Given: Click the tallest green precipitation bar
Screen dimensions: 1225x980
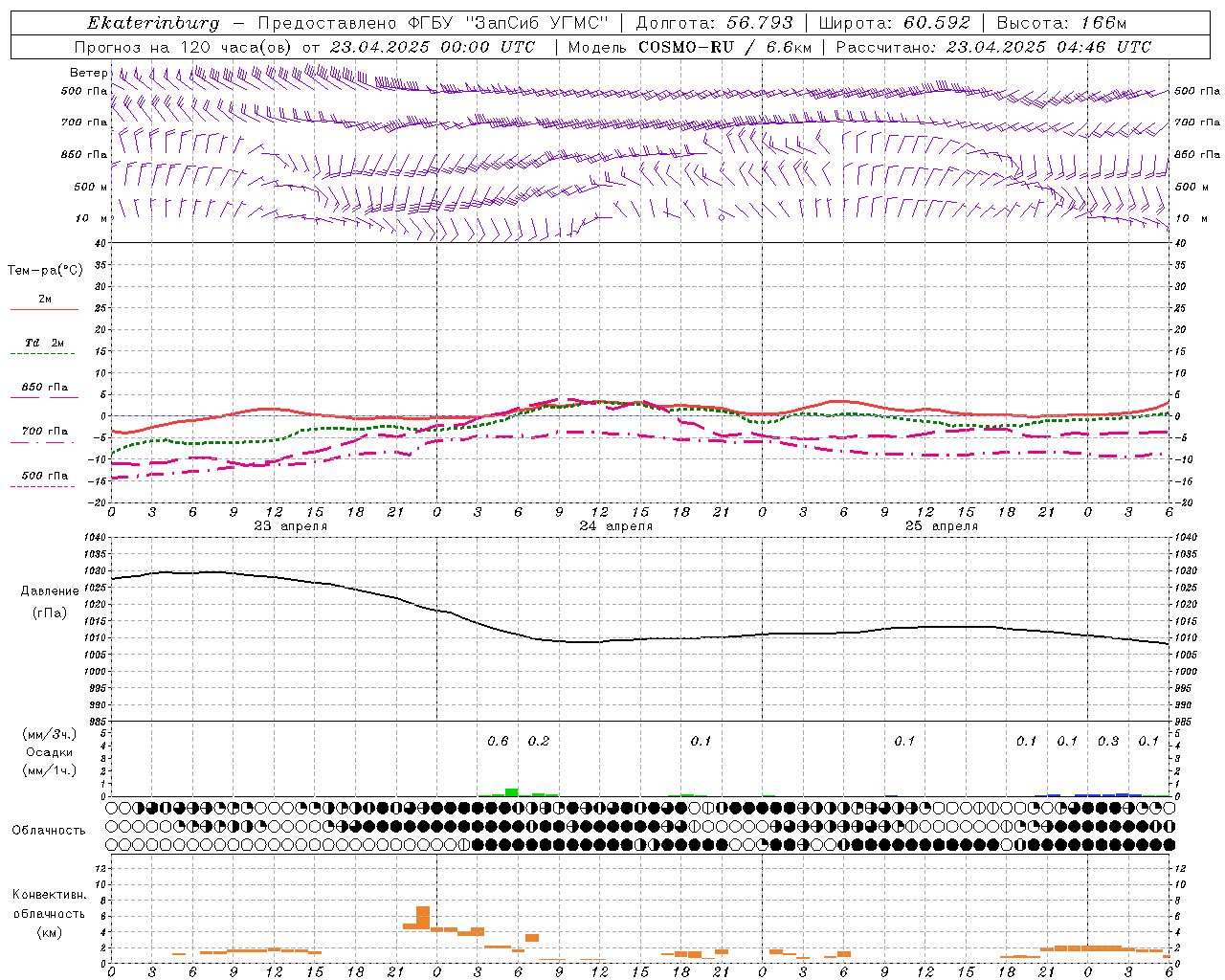Looking at the screenshot, I should click(x=512, y=792).
